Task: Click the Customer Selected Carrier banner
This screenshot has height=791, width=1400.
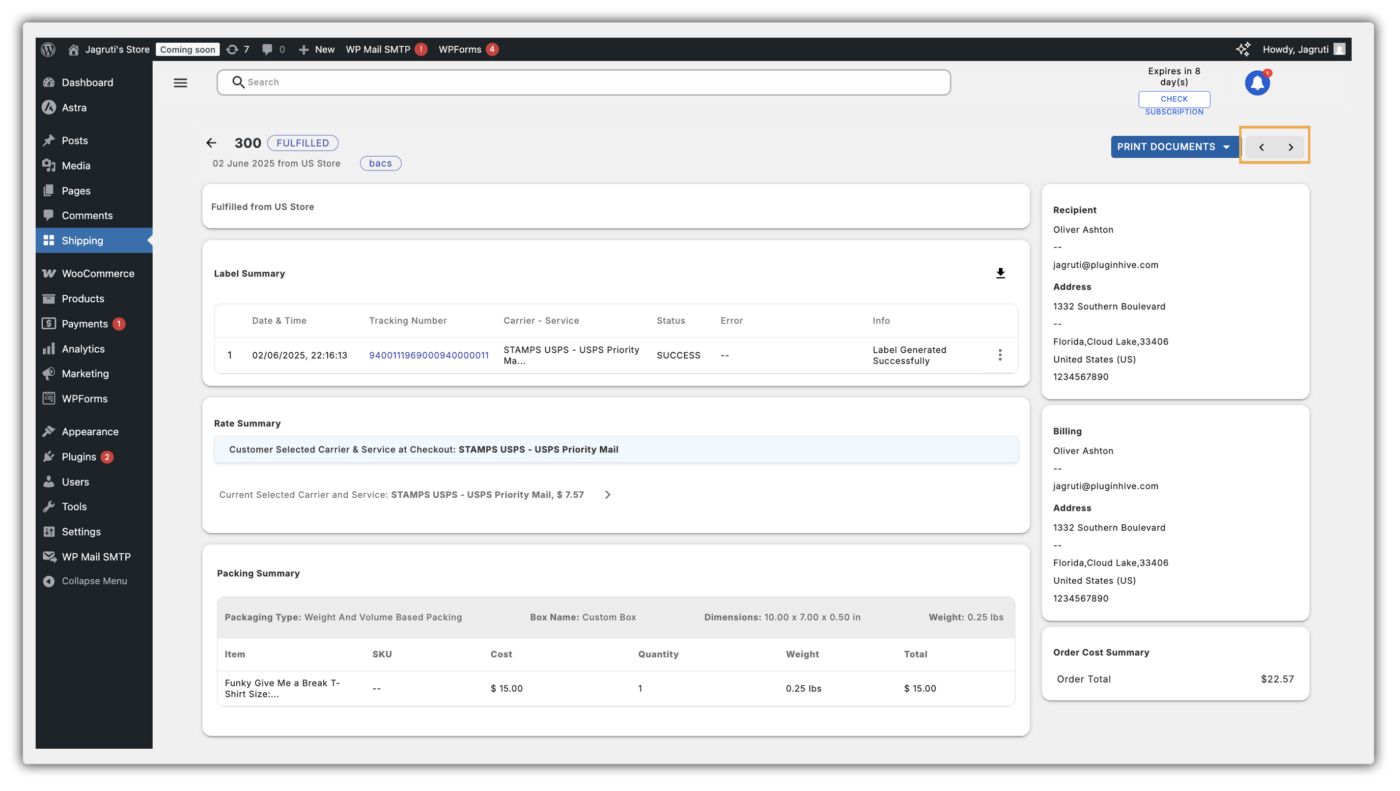Action: point(616,449)
